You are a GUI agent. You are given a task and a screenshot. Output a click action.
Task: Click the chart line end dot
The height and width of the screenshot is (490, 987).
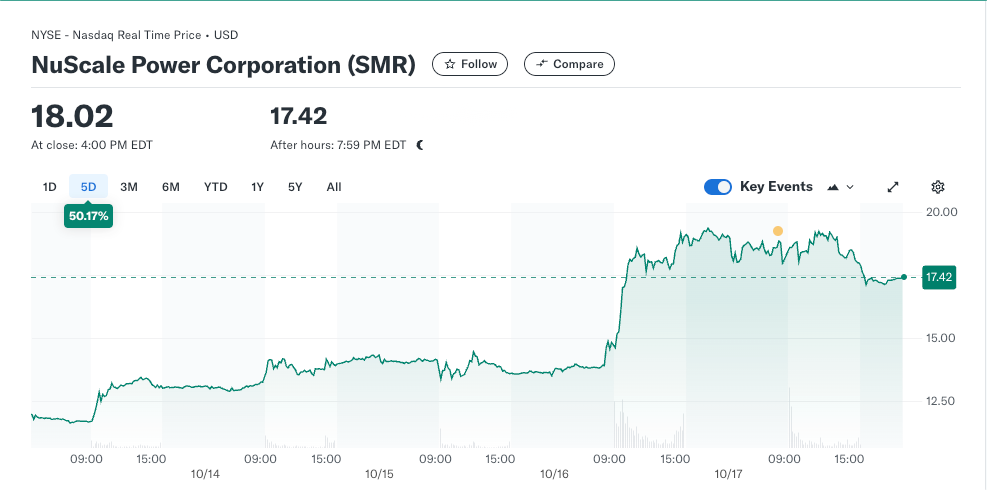click(x=904, y=277)
